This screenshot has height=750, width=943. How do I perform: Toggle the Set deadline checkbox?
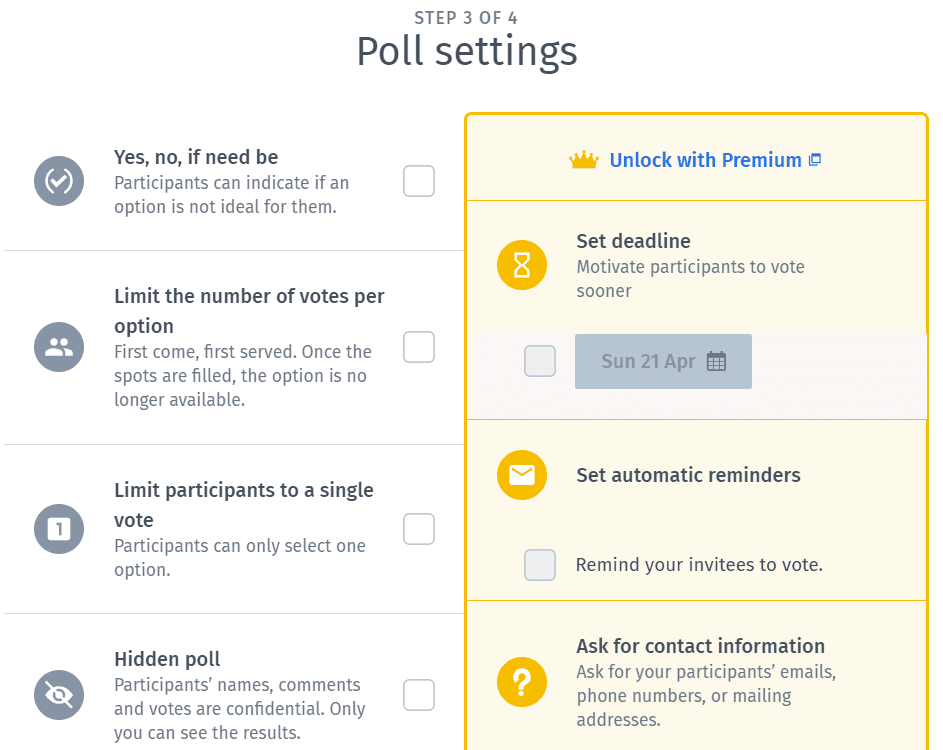click(x=540, y=361)
